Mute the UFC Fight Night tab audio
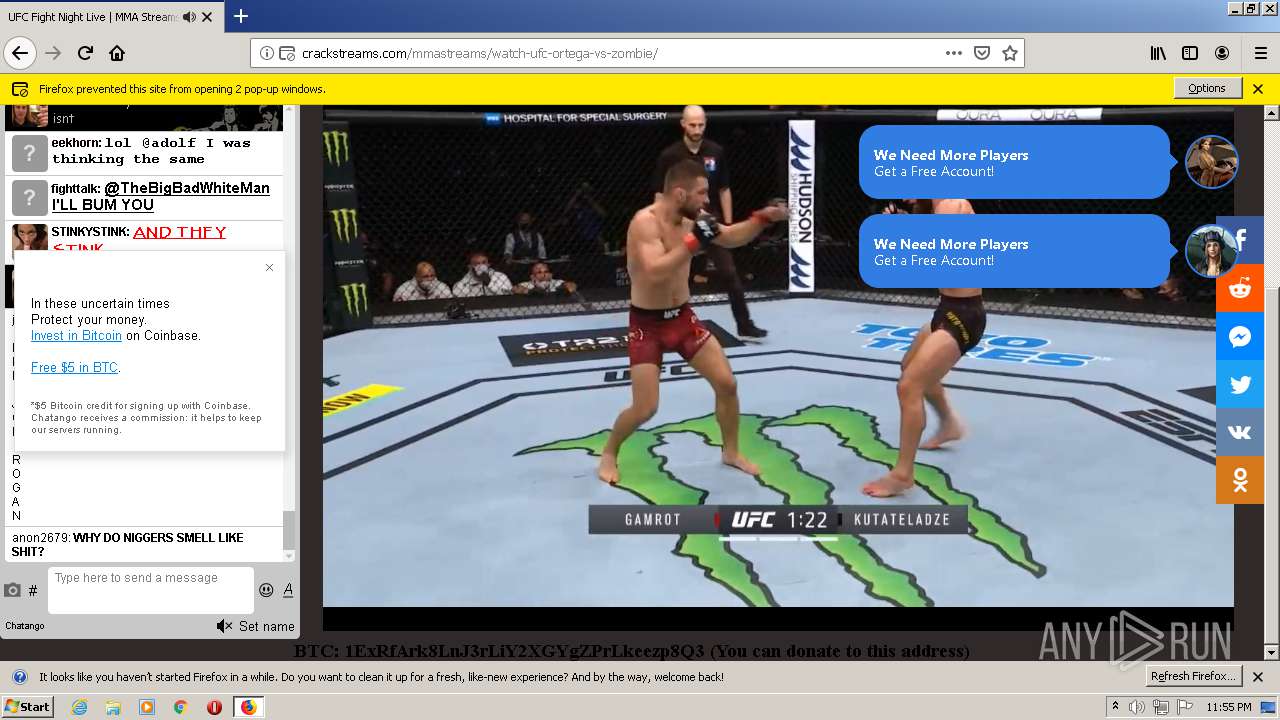 [189, 17]
